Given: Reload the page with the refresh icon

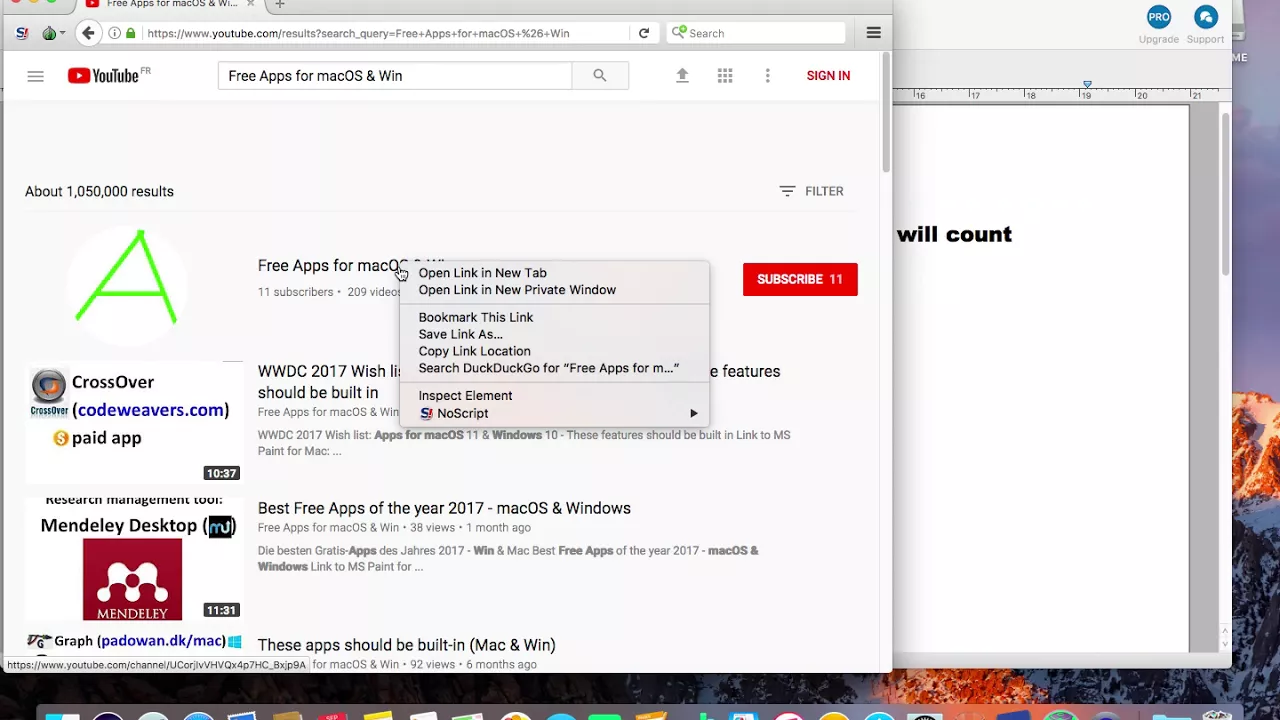Looking at the screenshot, I should pyautogui.click(x=644, y=33).
